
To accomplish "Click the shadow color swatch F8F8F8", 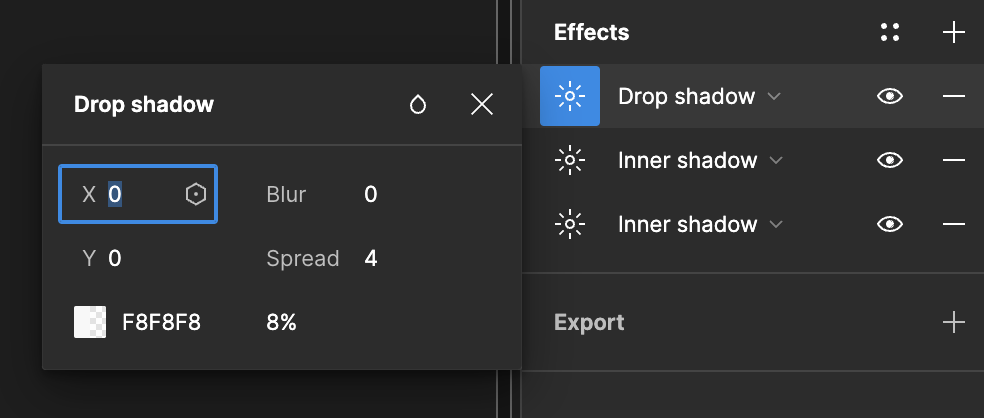I will [90, 322].
